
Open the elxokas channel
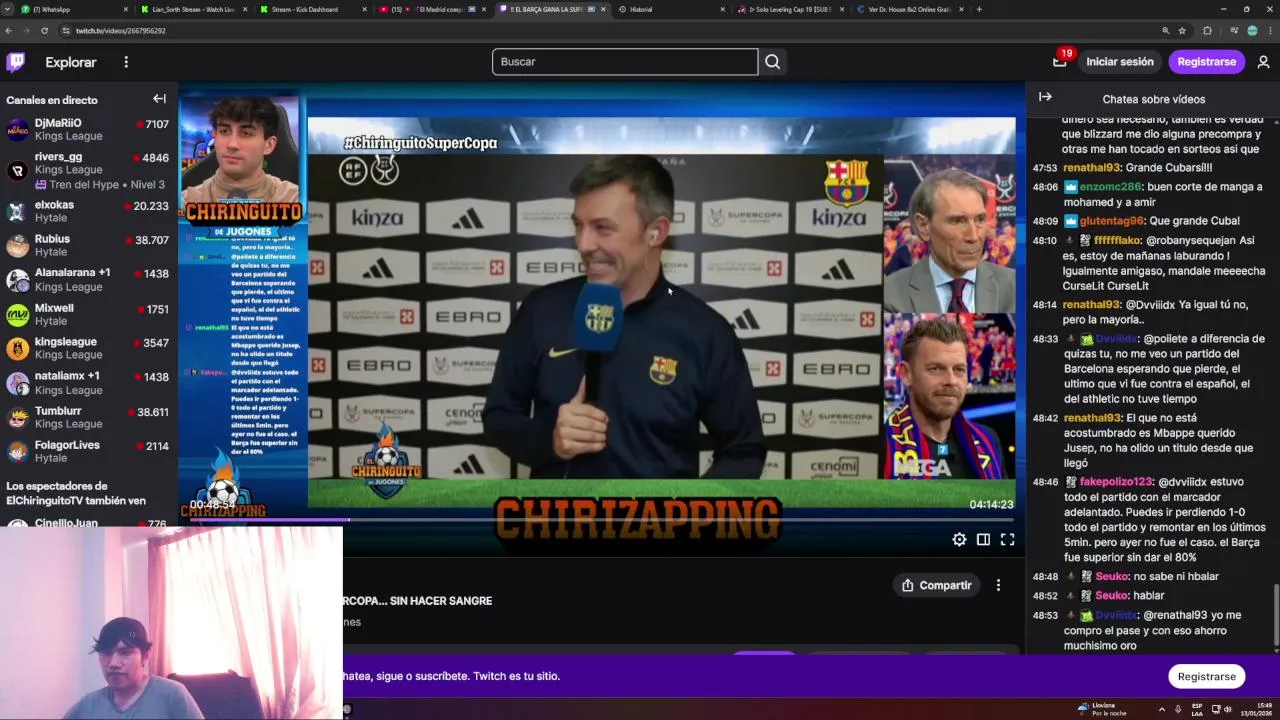(89, 211)
